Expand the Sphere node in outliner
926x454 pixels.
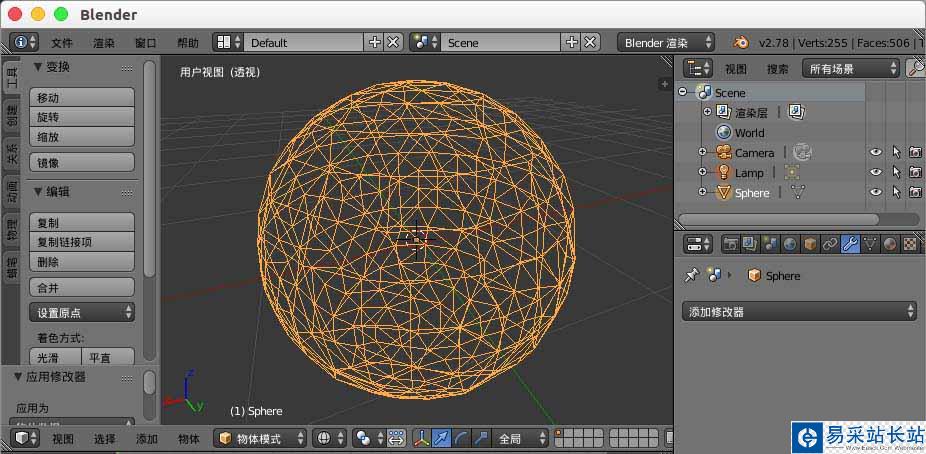[702, 192]
